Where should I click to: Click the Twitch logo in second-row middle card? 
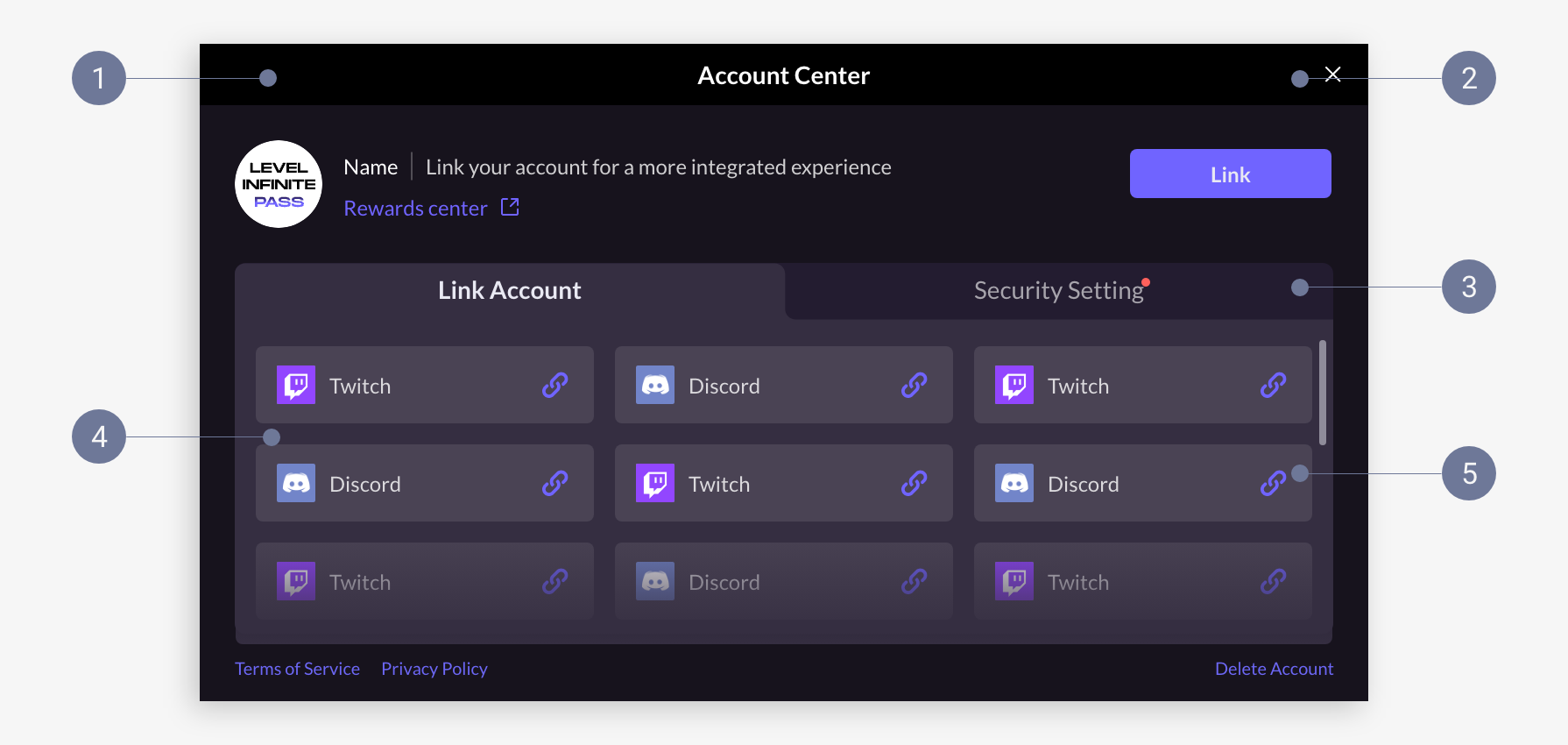click(x=655, y=483)
